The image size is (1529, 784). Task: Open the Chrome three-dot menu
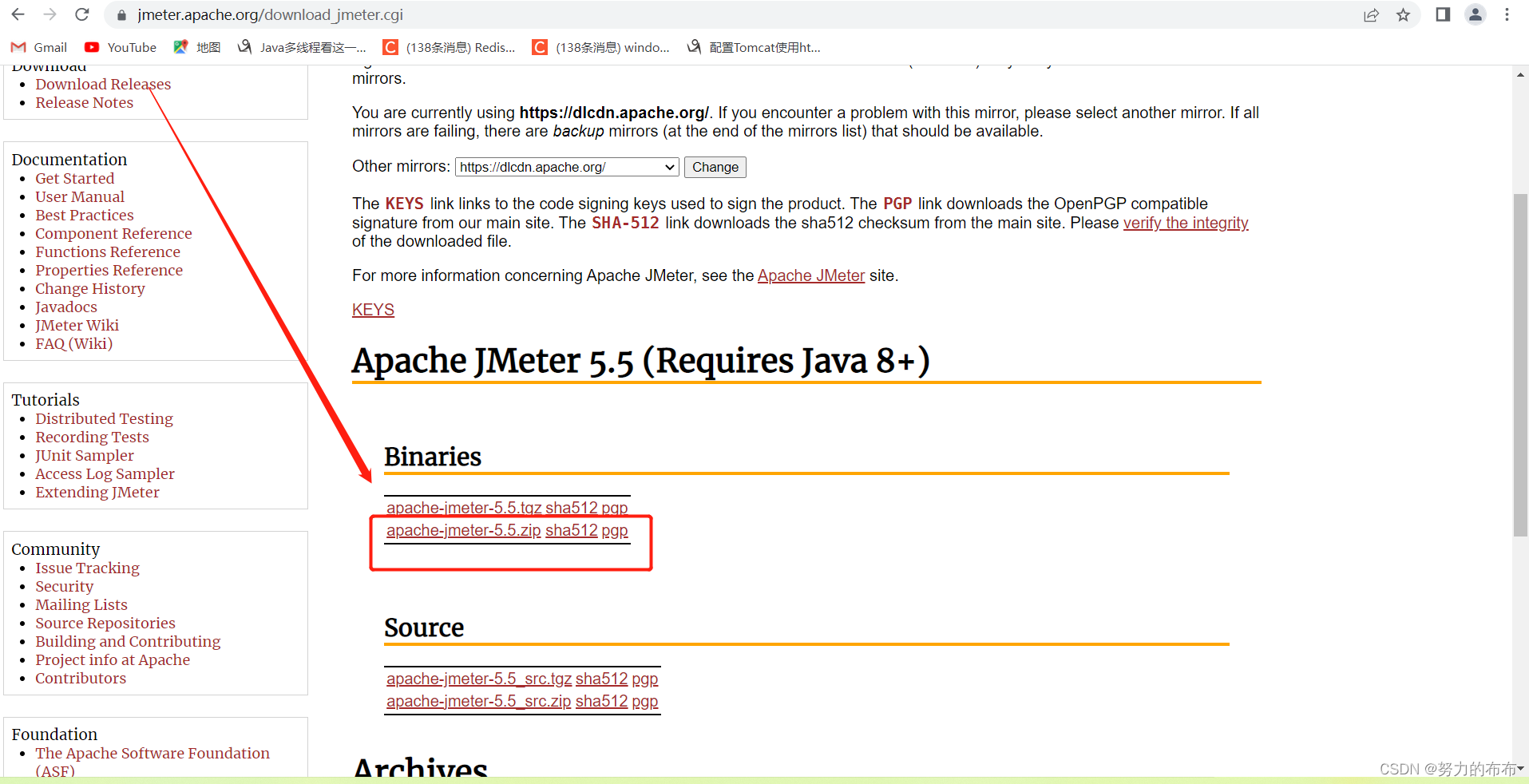pyautogui.click(x=1507, y=14)
